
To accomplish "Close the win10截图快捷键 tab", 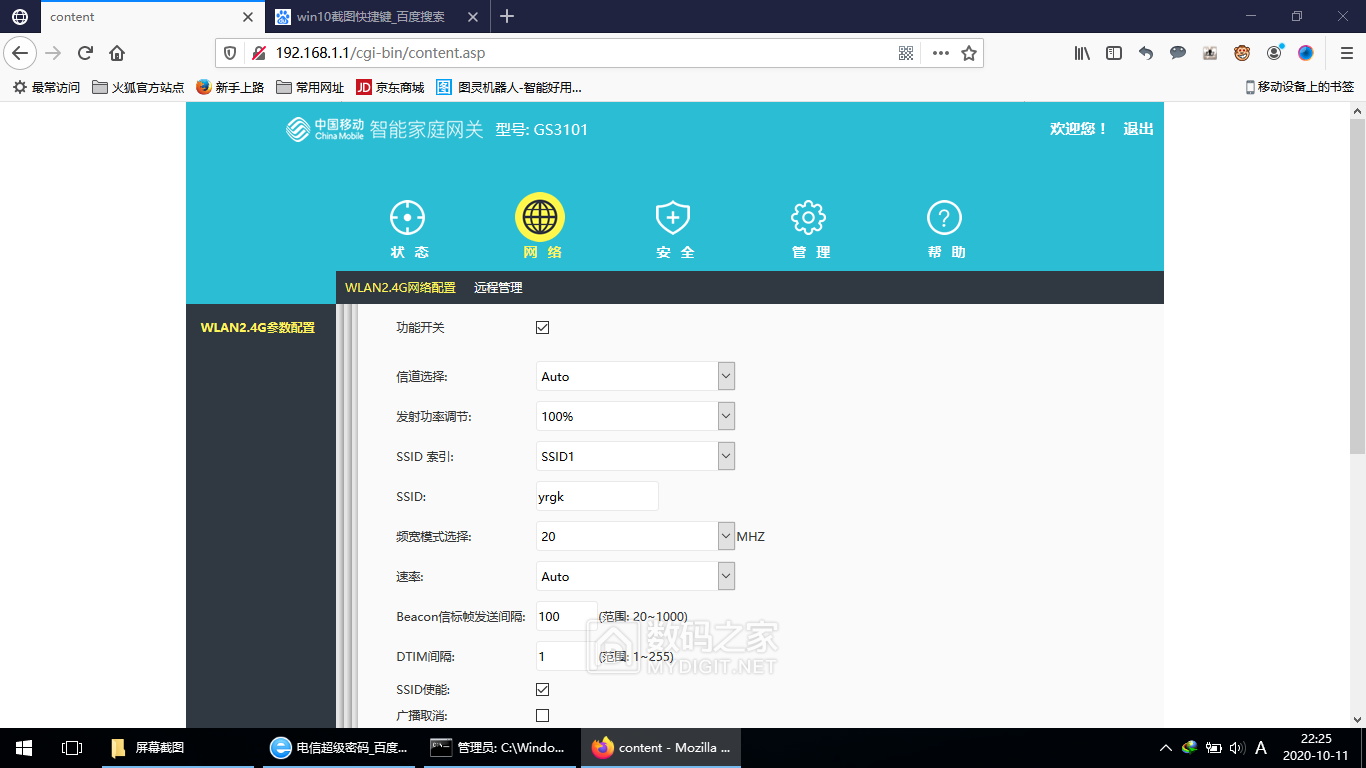I will coord(473,16).
